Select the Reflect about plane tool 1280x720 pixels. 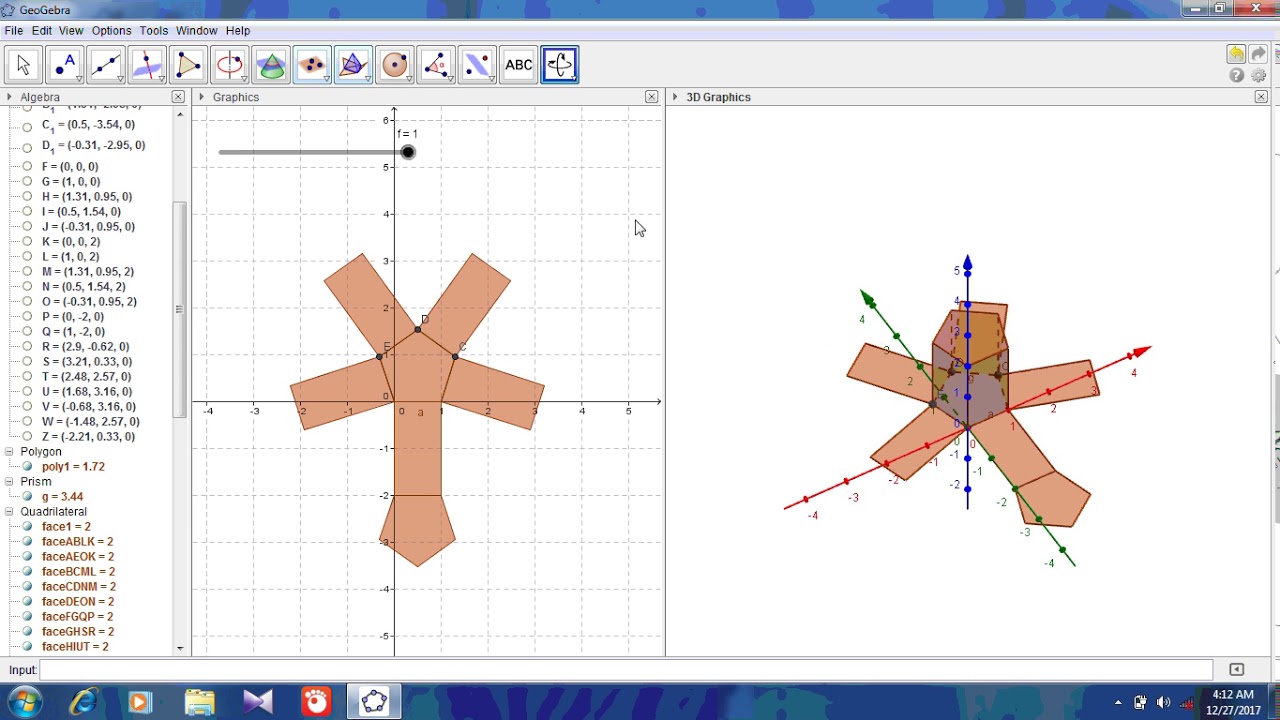pyautogui.click(x=477, y=65)
